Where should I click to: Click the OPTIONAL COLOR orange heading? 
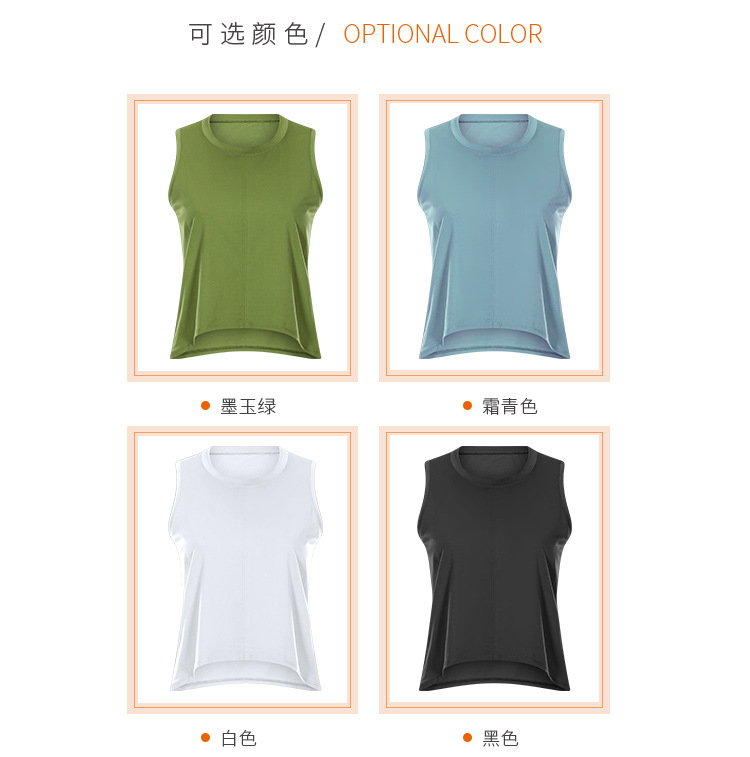coord(443,34)
